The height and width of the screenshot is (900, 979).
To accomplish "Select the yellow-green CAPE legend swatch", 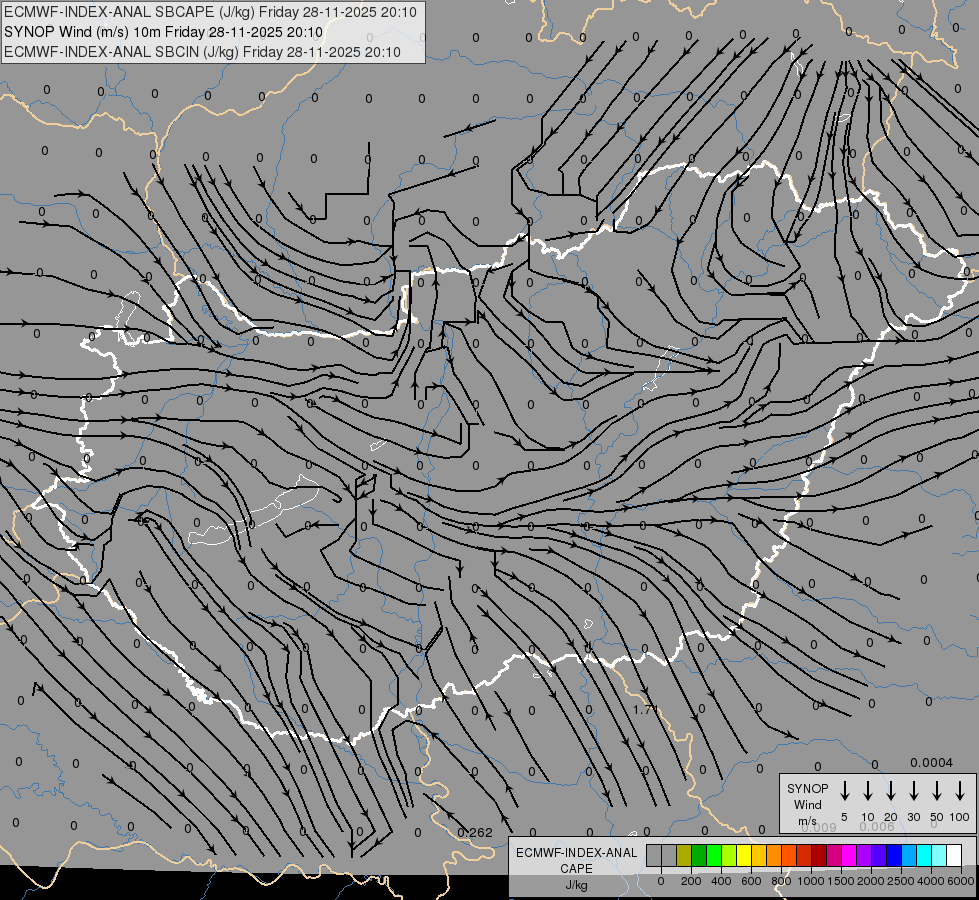I will tap(729, 855).
